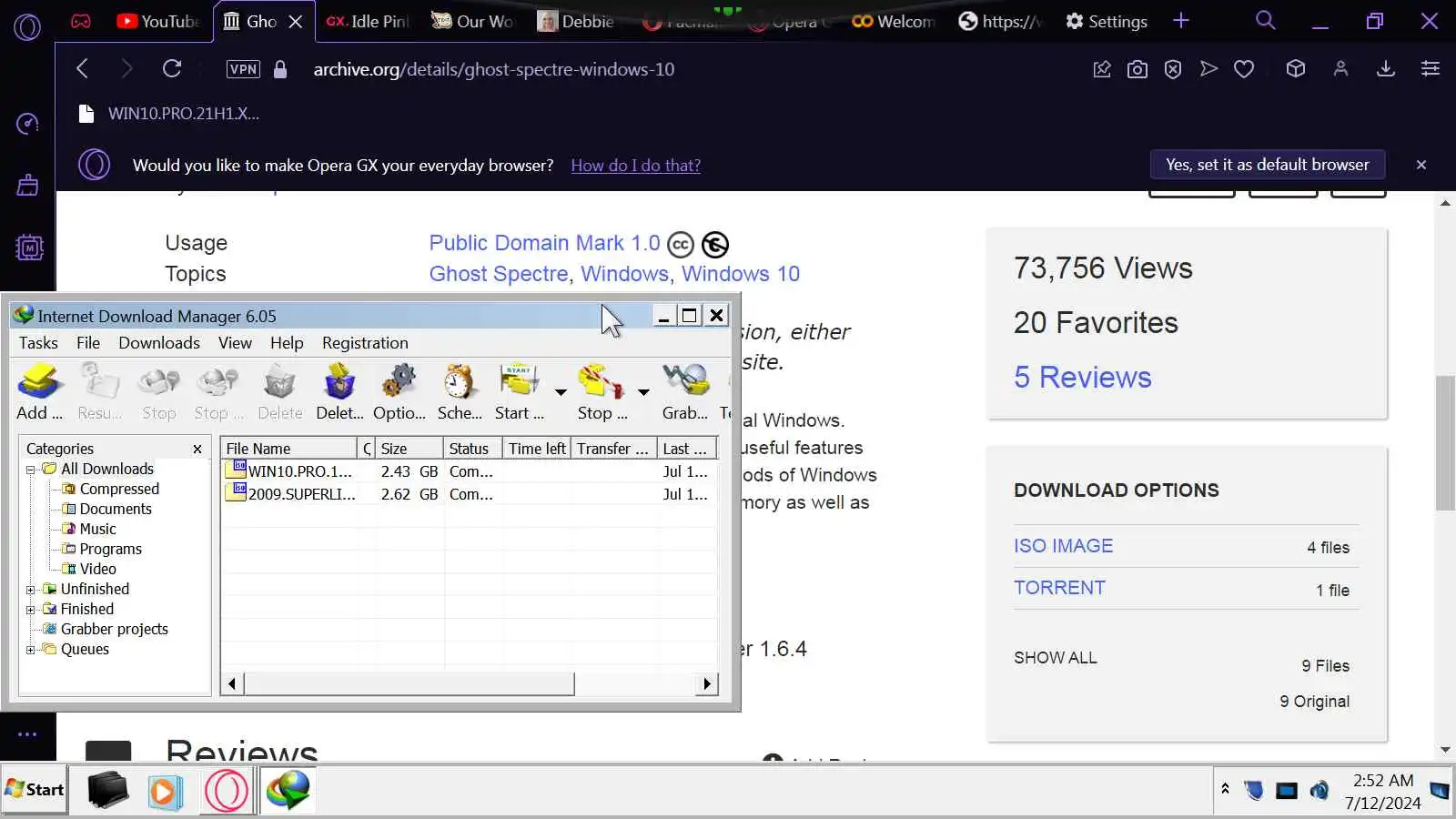Show hidden system tray icons
Screen dimensions: 1456x819
[1225, 789]
